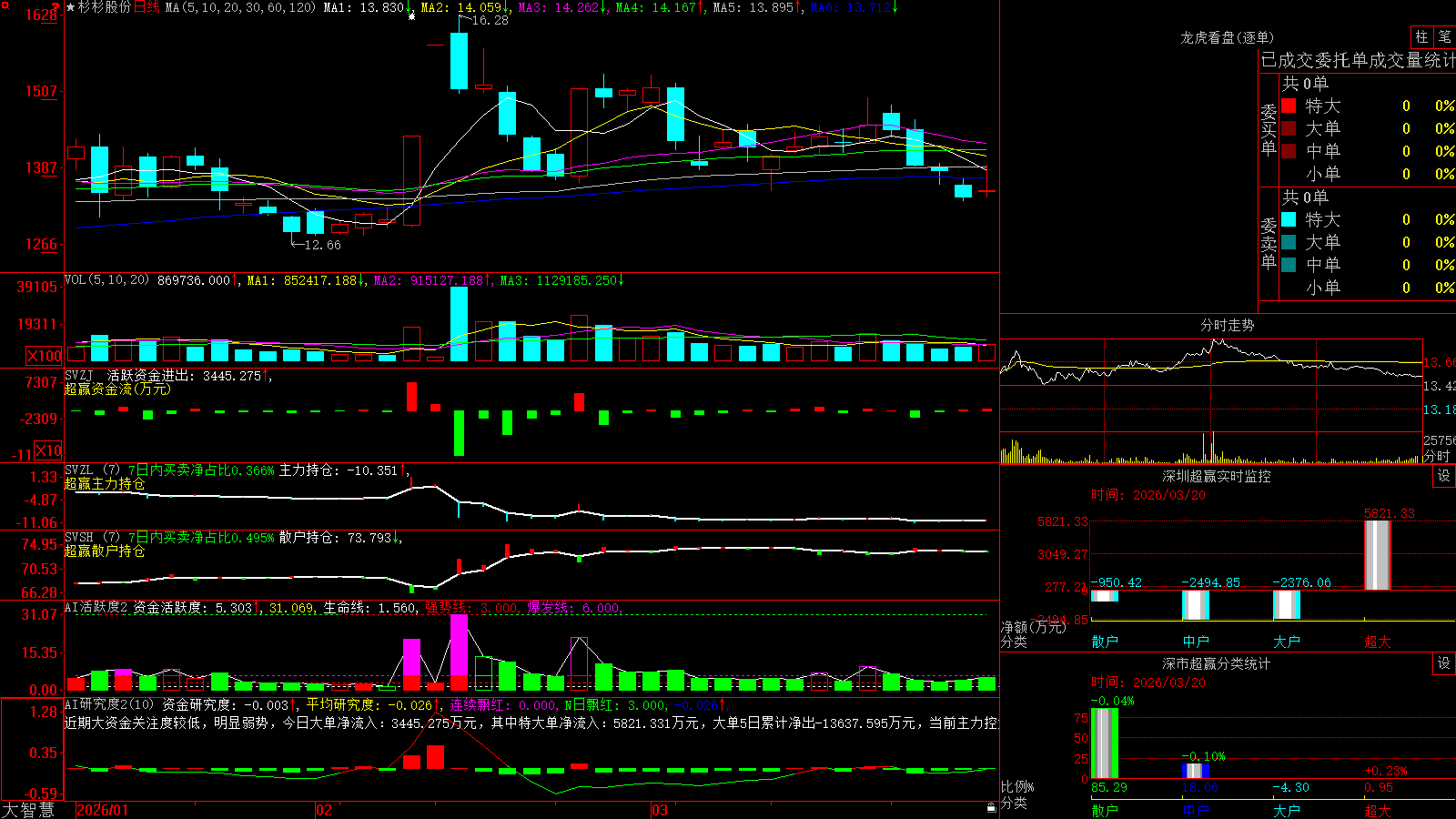Click the 大智慧 logo in bottom-left corner
The height and width of the screenshot is (819, 1456).
[x=28, y=810]
